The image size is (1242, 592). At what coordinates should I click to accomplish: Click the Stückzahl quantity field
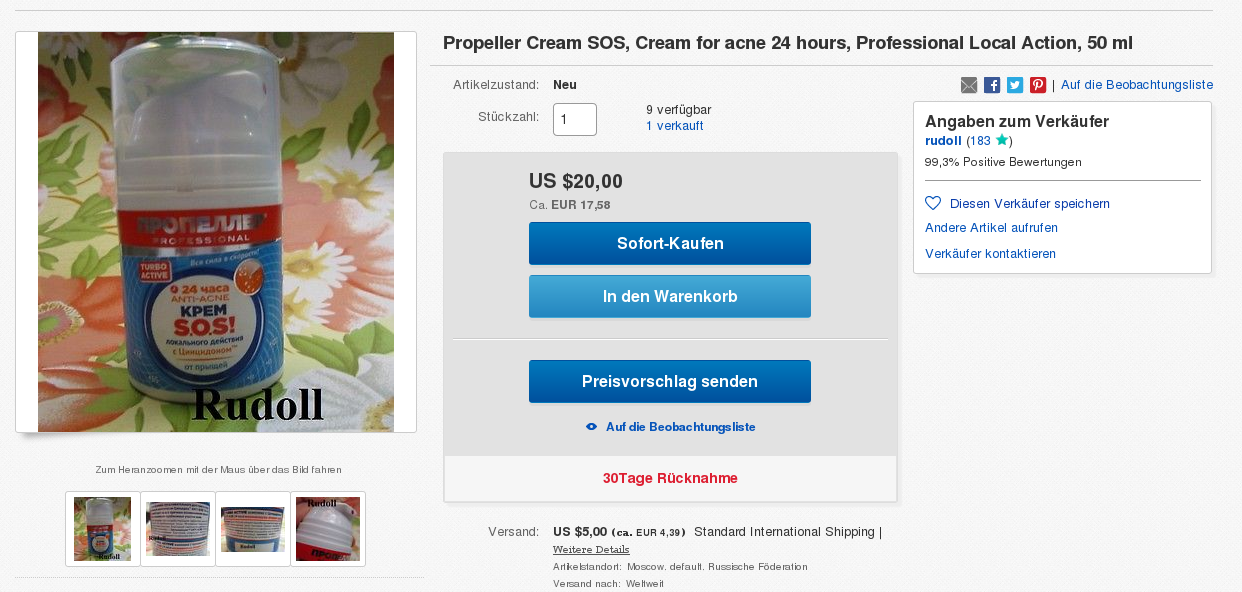click(574, 120)
